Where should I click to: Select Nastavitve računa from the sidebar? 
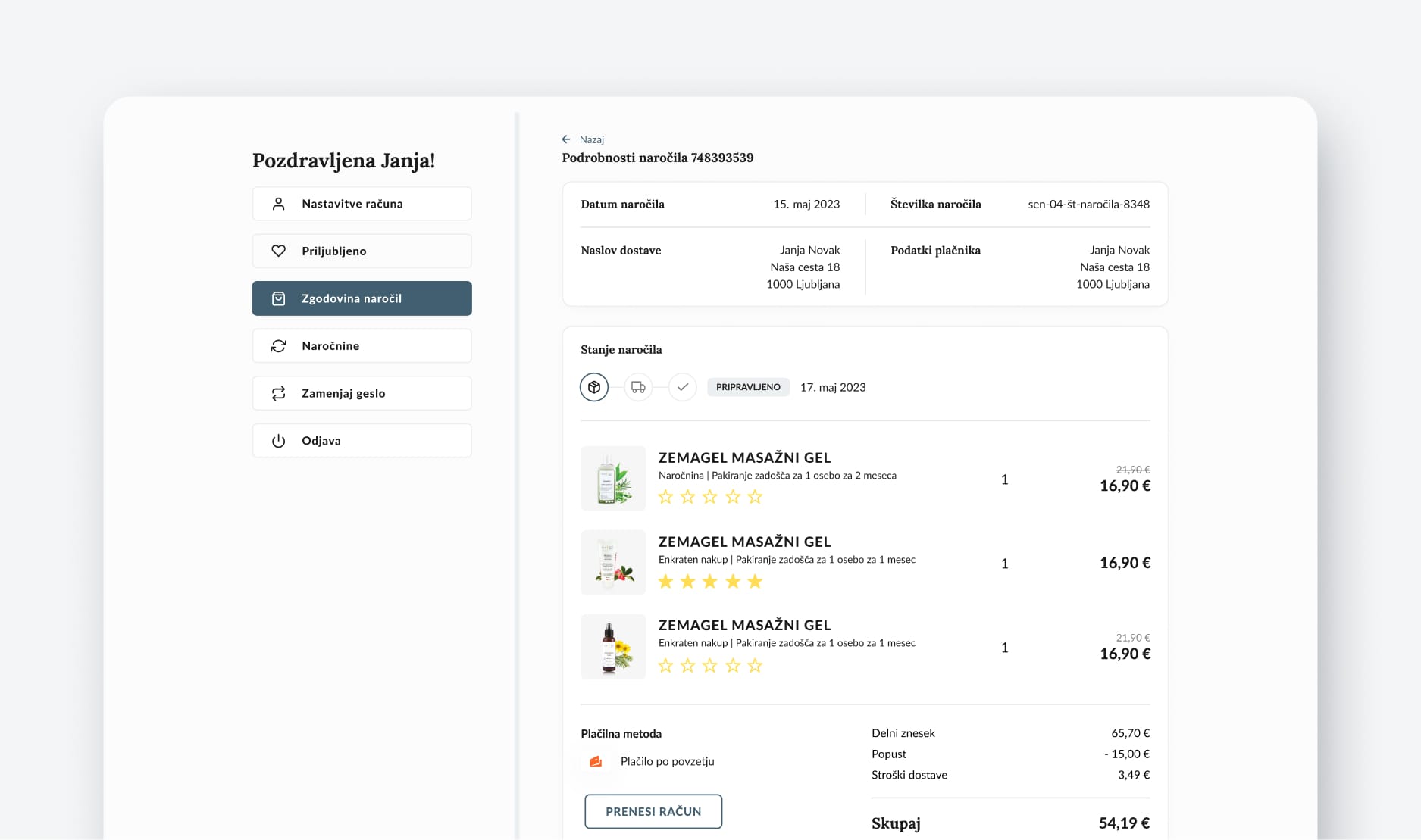(x=362, y=203)
